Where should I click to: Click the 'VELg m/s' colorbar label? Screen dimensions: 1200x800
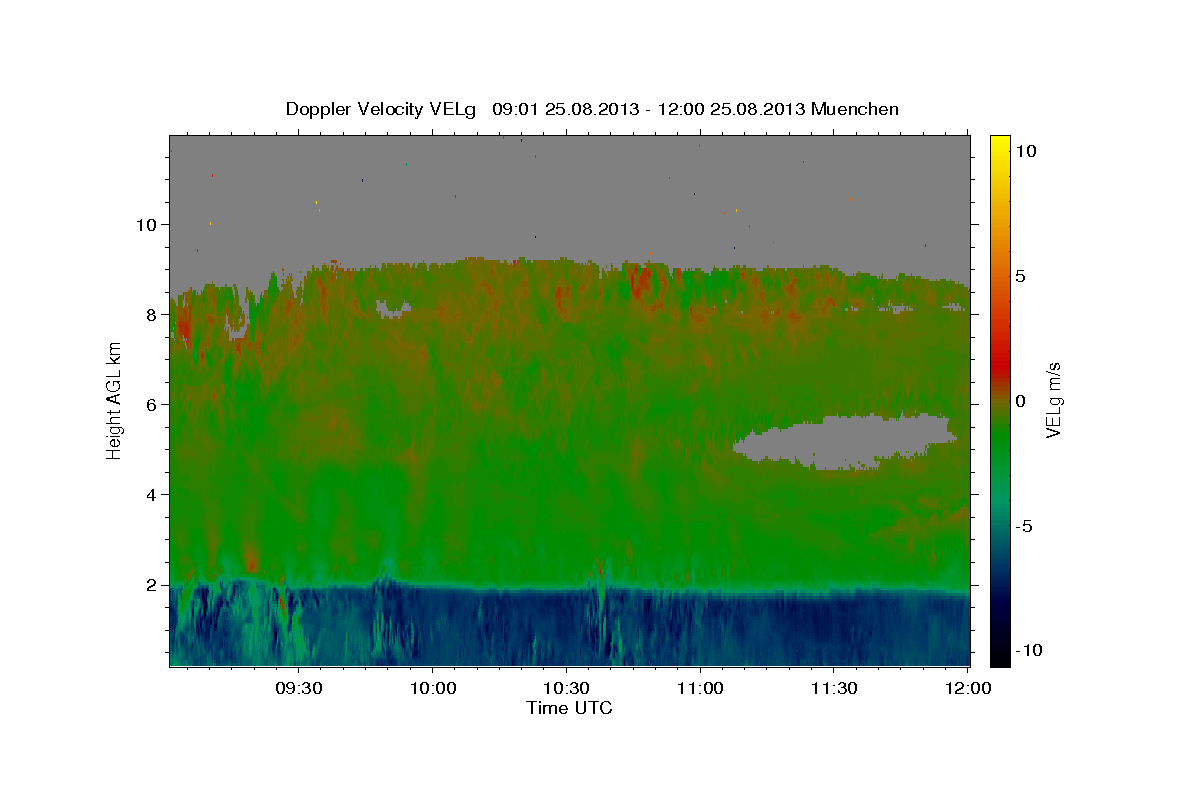[x=1055, y=400]
